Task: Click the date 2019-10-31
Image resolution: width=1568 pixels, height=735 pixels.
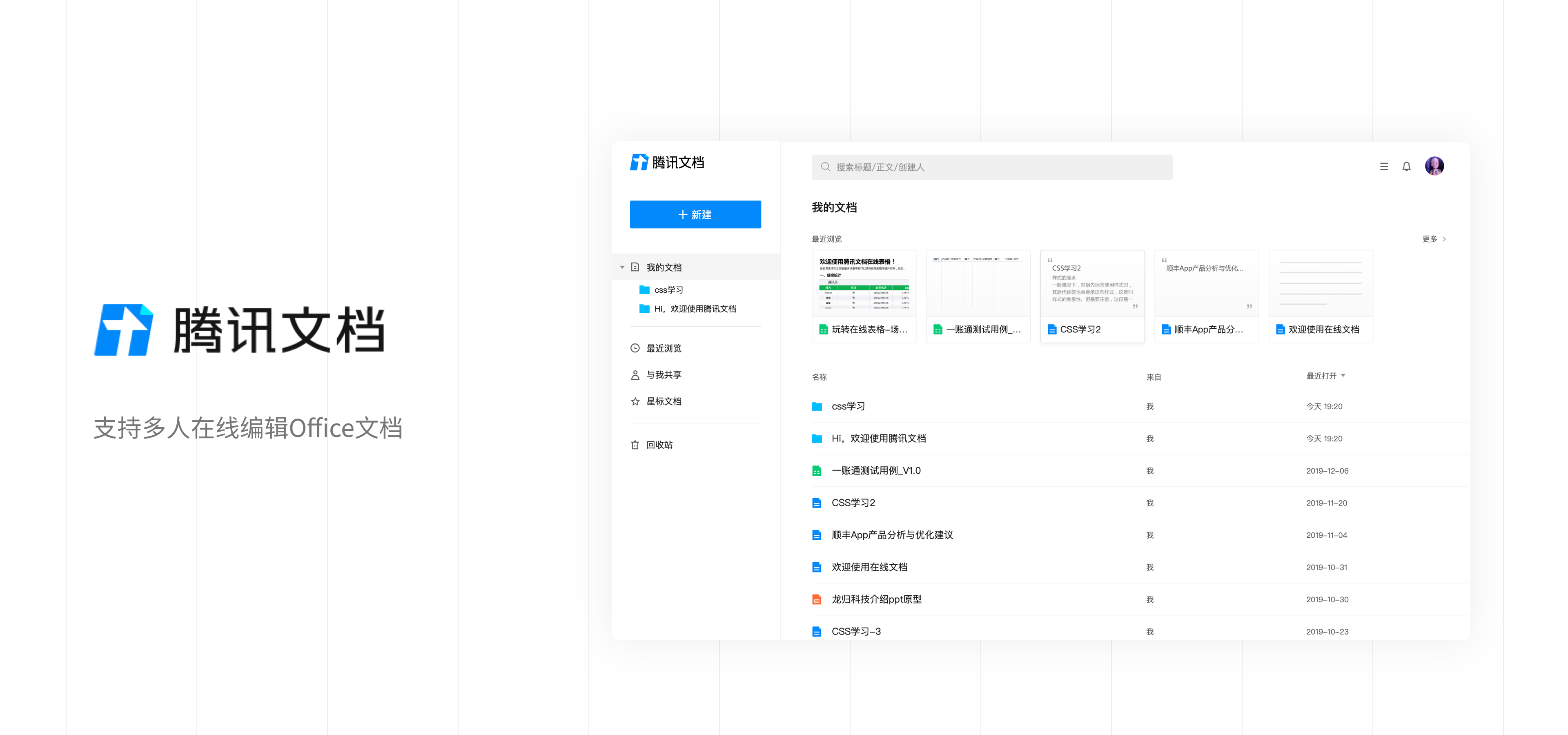Action: 1326,568
